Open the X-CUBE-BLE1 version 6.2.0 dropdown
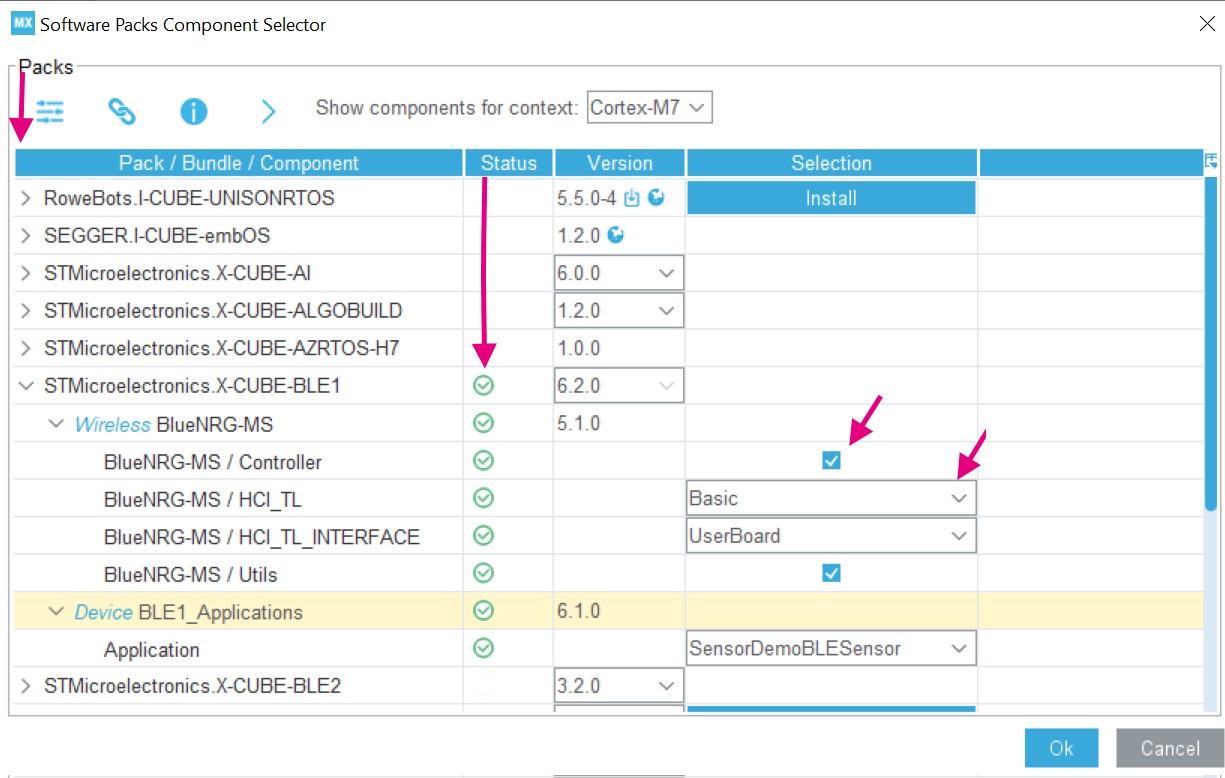1225x778 pixels. [x=619, y=385]
